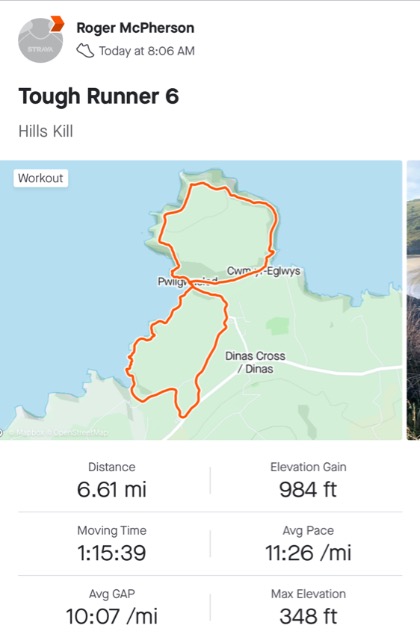This screenshot has width=420, height=640.
Task: Click the Cwm-yr-Eglwys map label
Action: click(263, 271)
